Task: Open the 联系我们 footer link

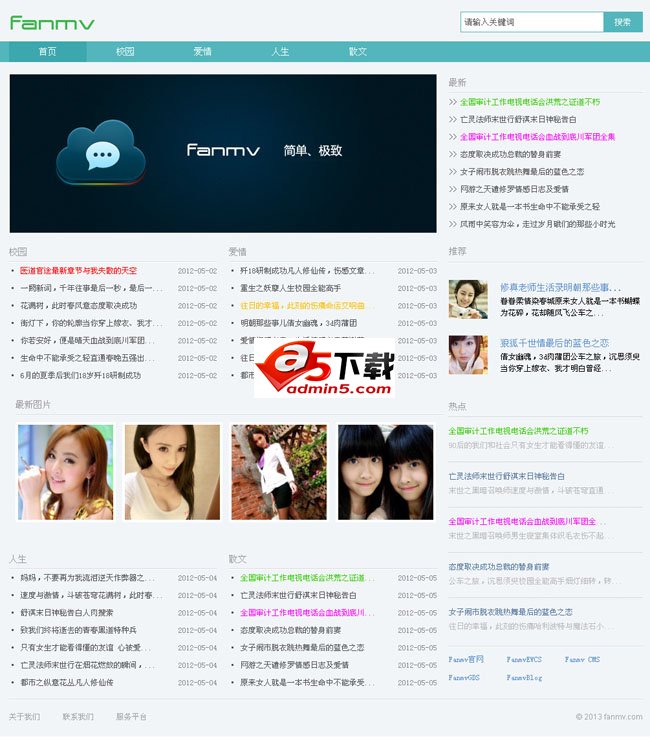Action: [78, 716]
